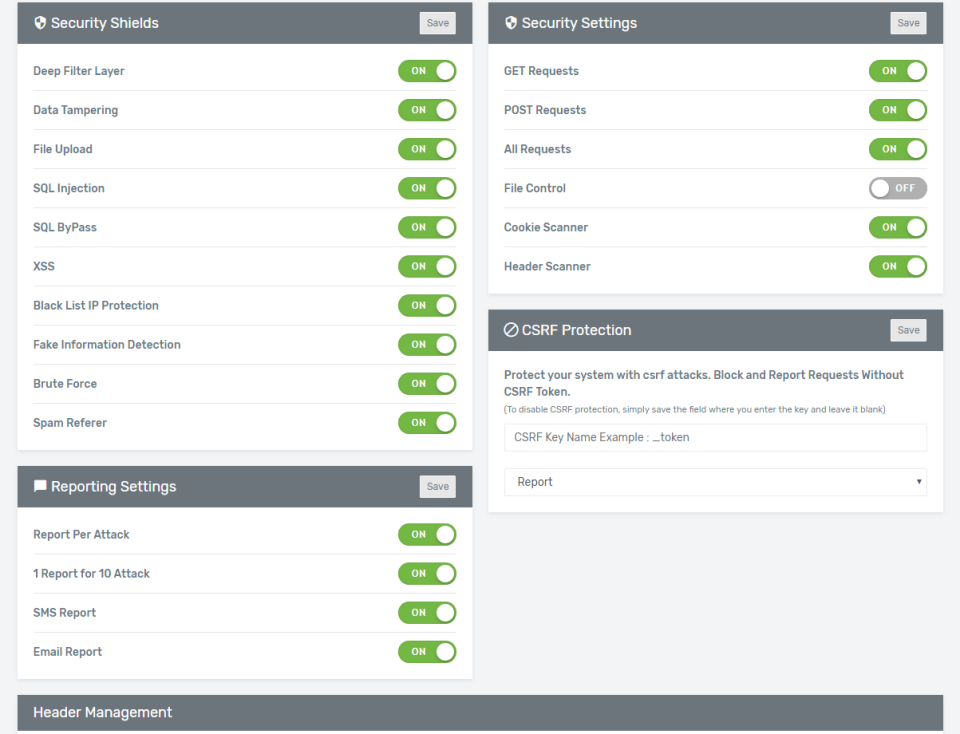Toggle off Black List IP Protection

click(427, 305)
